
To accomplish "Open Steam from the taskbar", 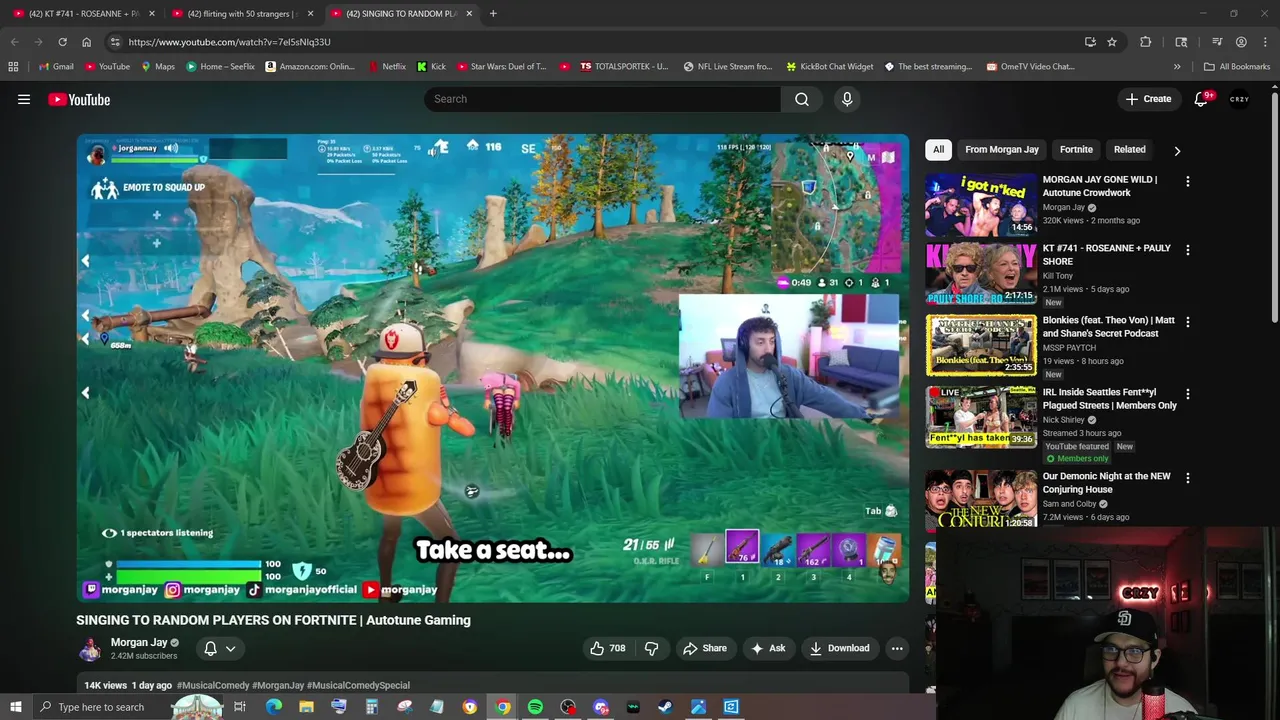I will pos(665,707).
